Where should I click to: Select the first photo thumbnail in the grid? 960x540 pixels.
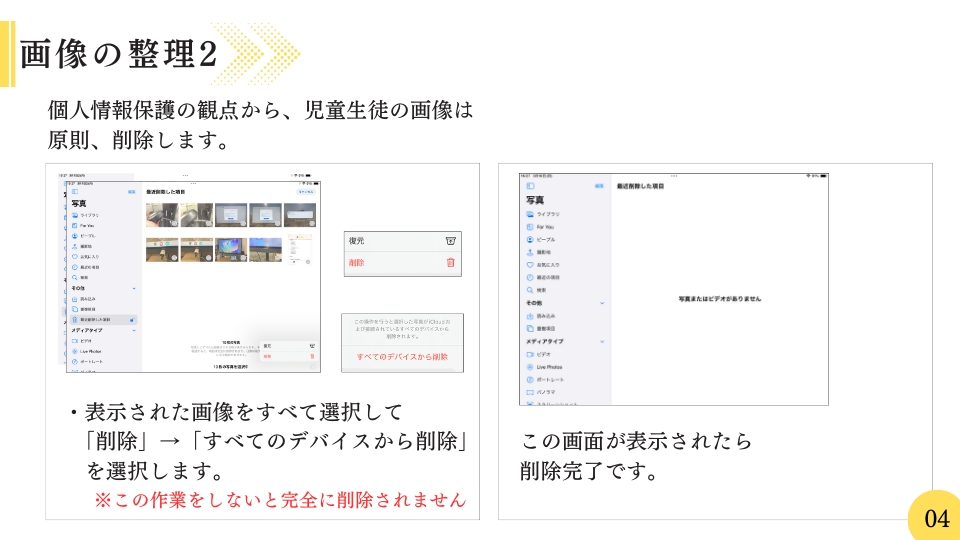162,215
